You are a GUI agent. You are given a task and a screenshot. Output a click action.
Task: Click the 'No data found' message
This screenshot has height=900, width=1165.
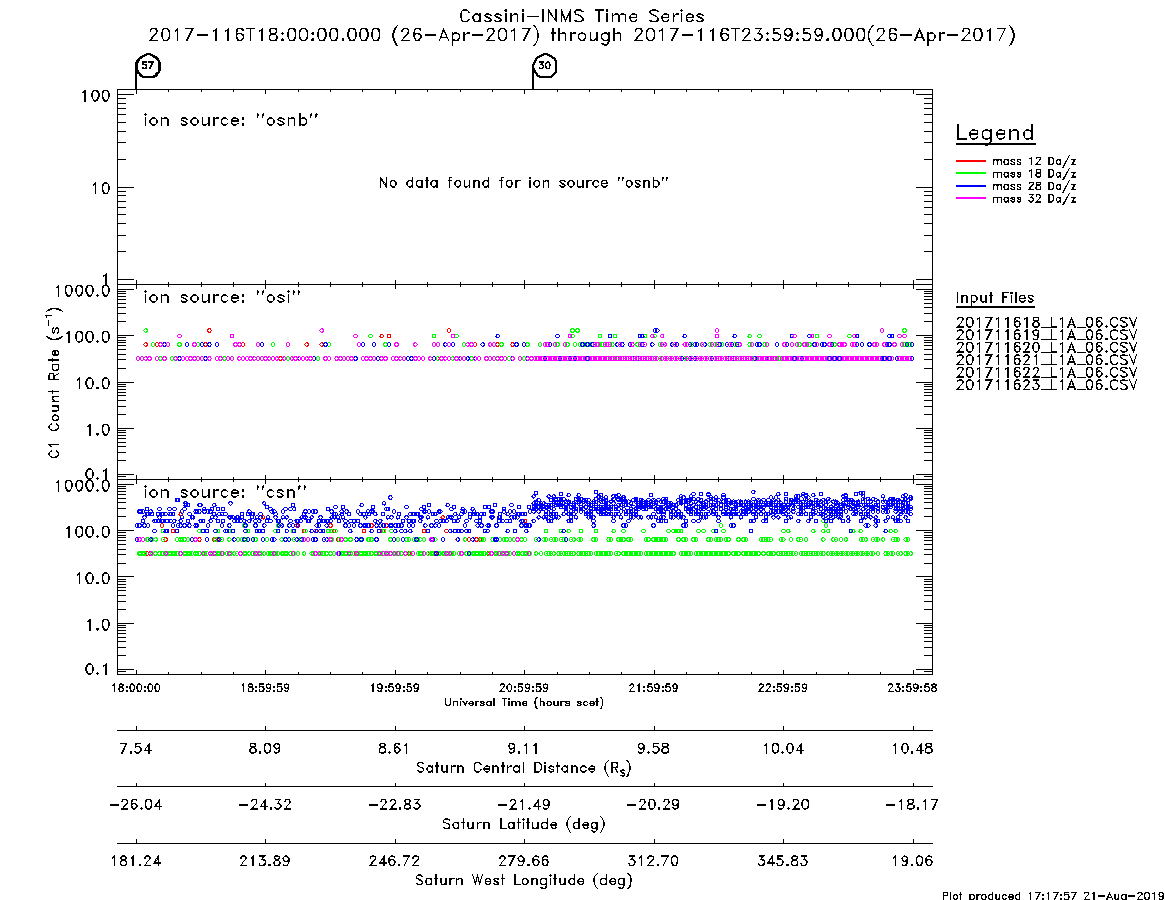coord(524,183)
